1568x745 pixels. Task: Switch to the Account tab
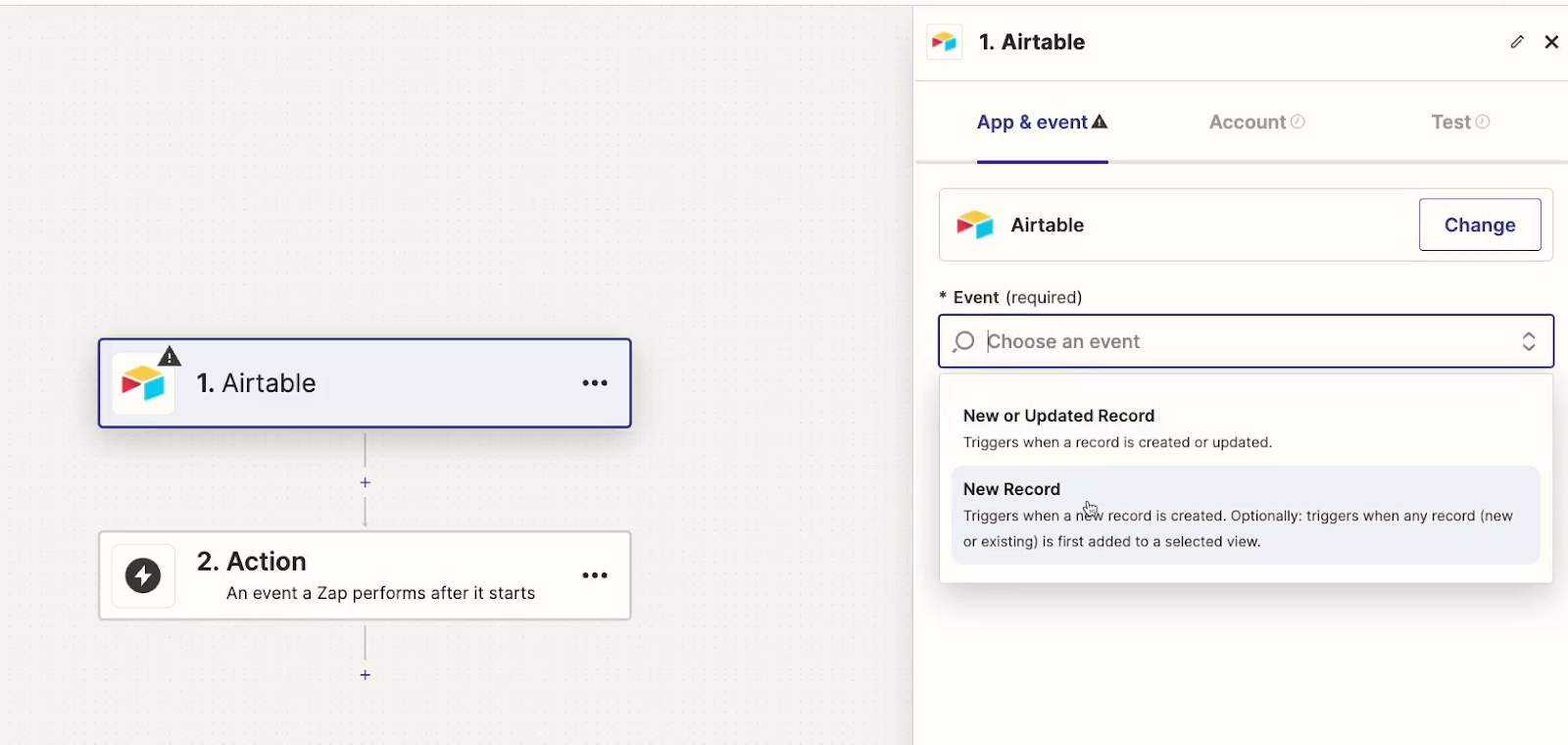[x=1256, y=123]
